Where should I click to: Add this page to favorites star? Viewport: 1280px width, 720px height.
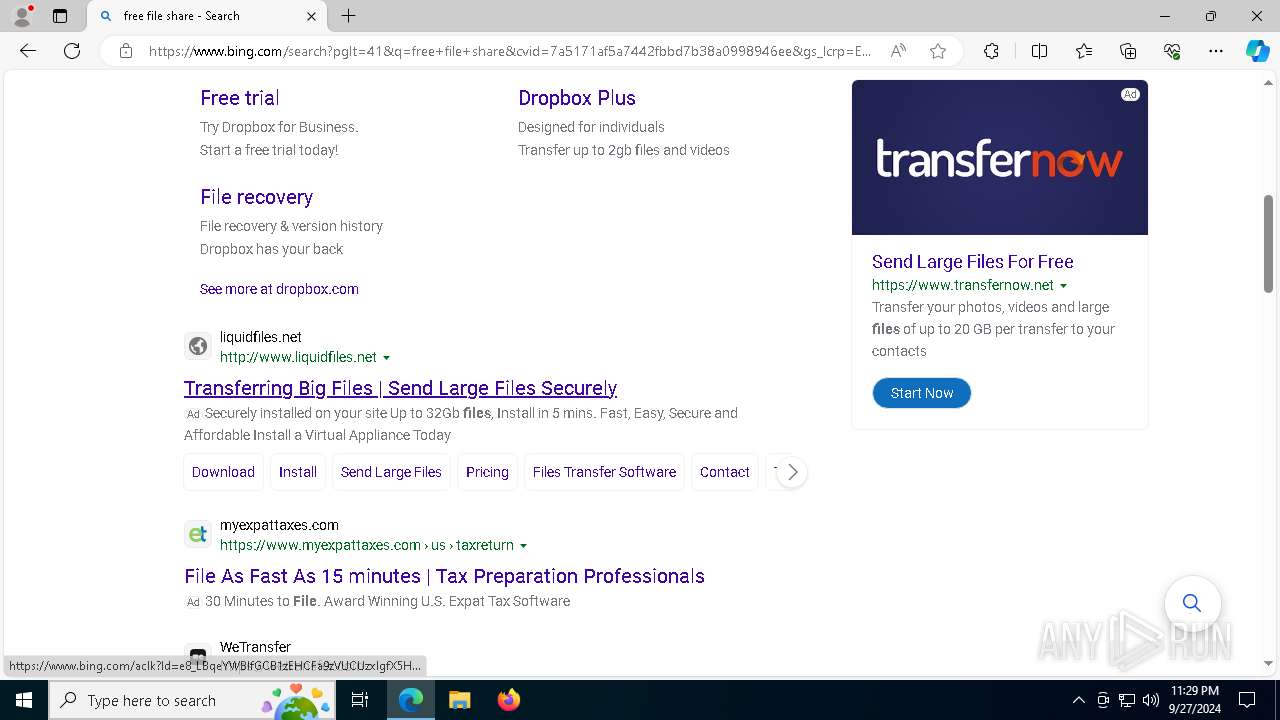pyautogui.click(x=938, y=51)
